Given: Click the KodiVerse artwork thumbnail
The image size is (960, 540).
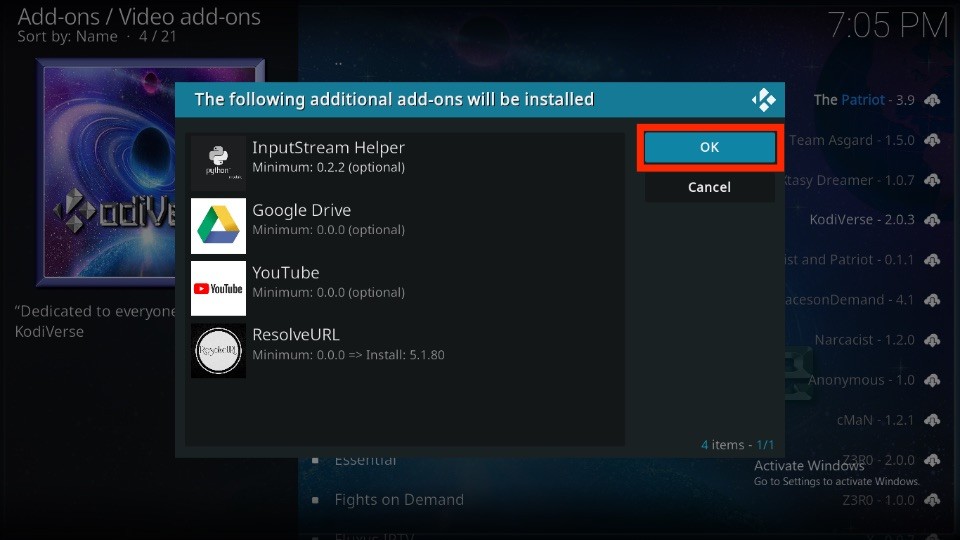Looking at the screenshot, I should pyautogui.click(x=106, y=173).
